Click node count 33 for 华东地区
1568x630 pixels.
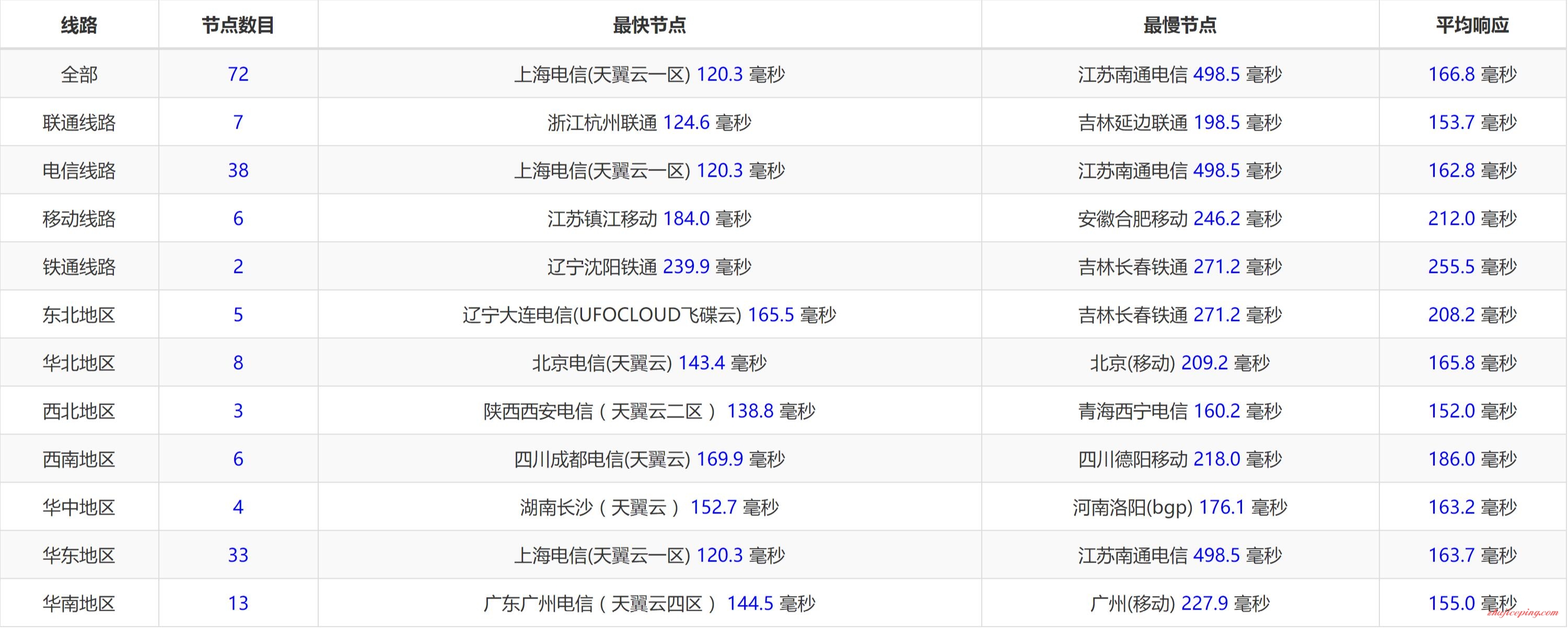(x=238, y=556)
